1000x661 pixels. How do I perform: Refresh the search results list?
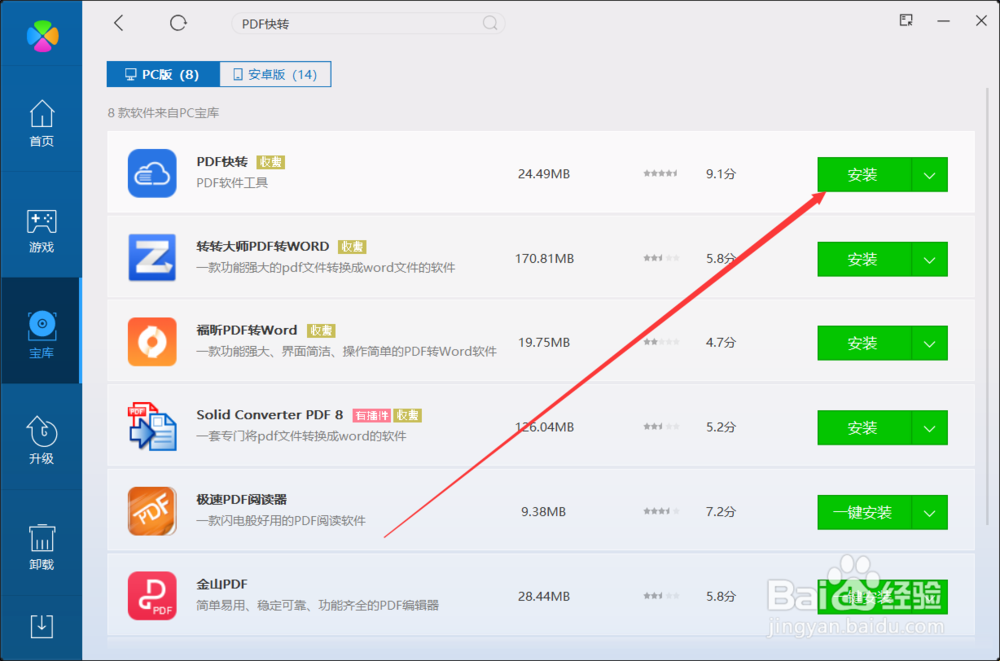178,22
